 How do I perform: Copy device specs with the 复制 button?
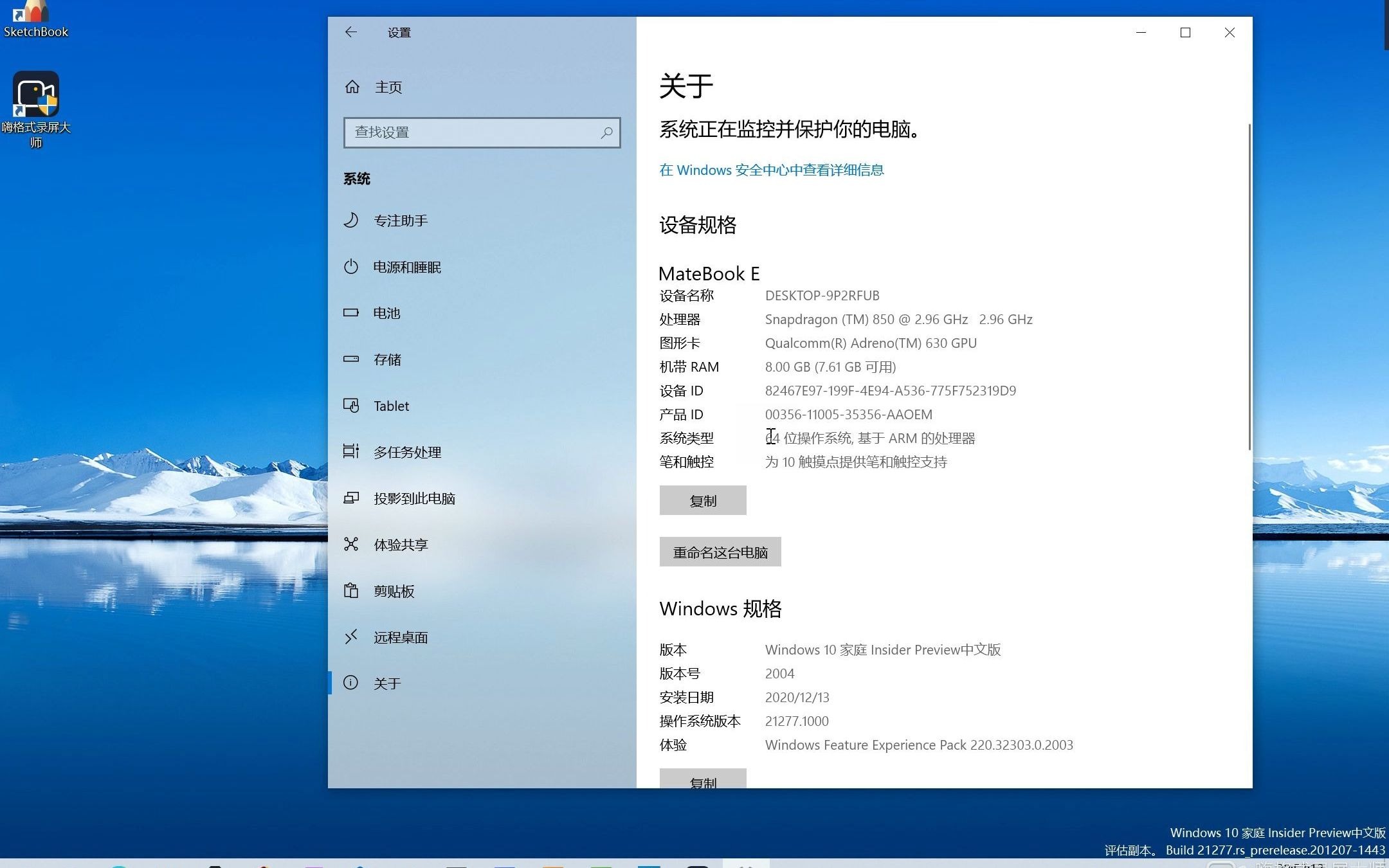[703, 500]
